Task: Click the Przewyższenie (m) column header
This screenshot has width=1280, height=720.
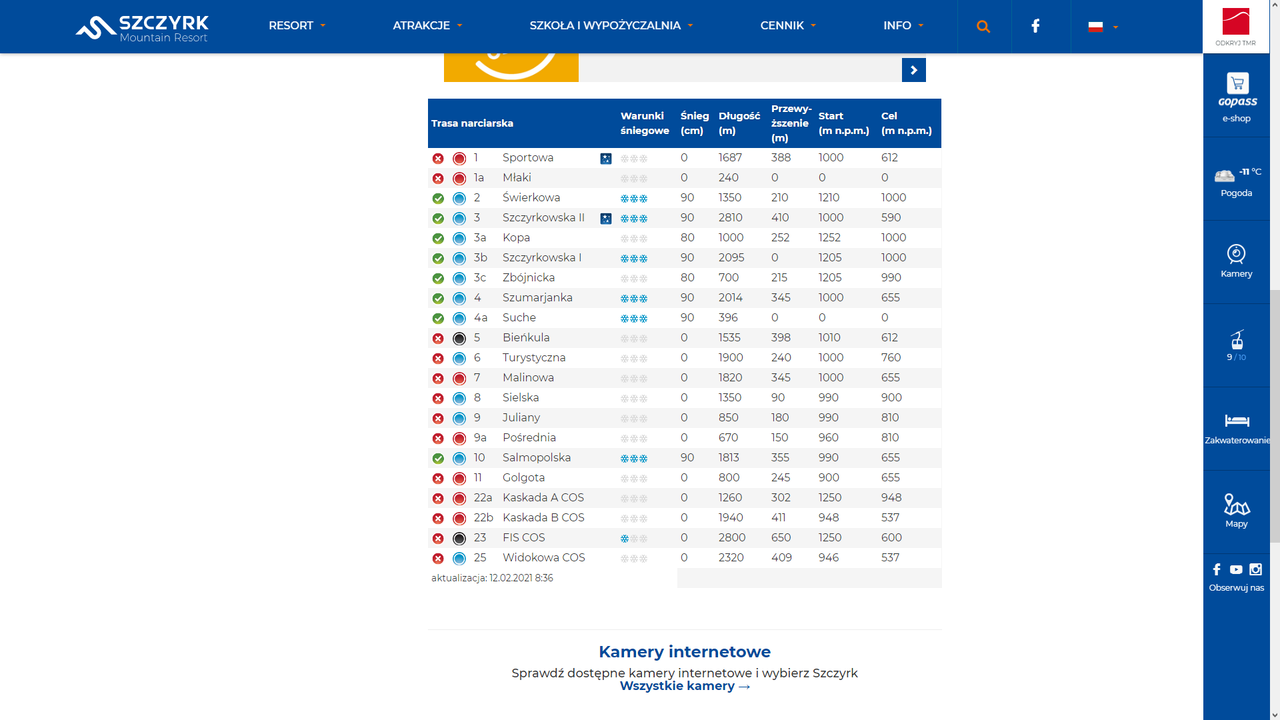Action: click(792, 123)
